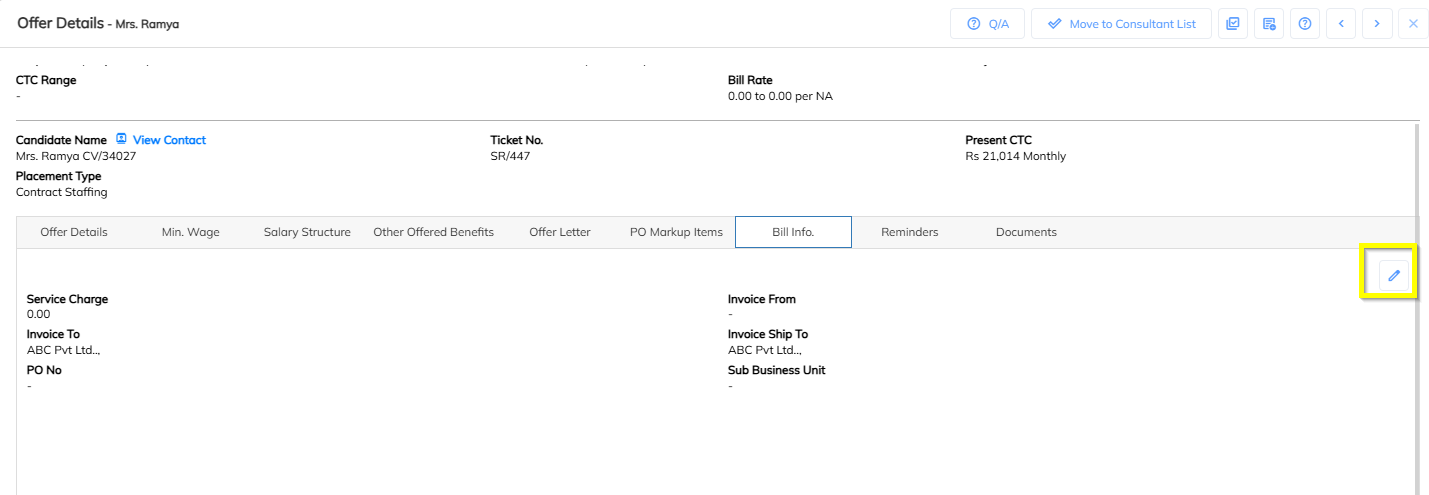Viewport: 1429px width, 495px height.
Task: Open the Min. Wage tab
Action: (x=190, y=232)
